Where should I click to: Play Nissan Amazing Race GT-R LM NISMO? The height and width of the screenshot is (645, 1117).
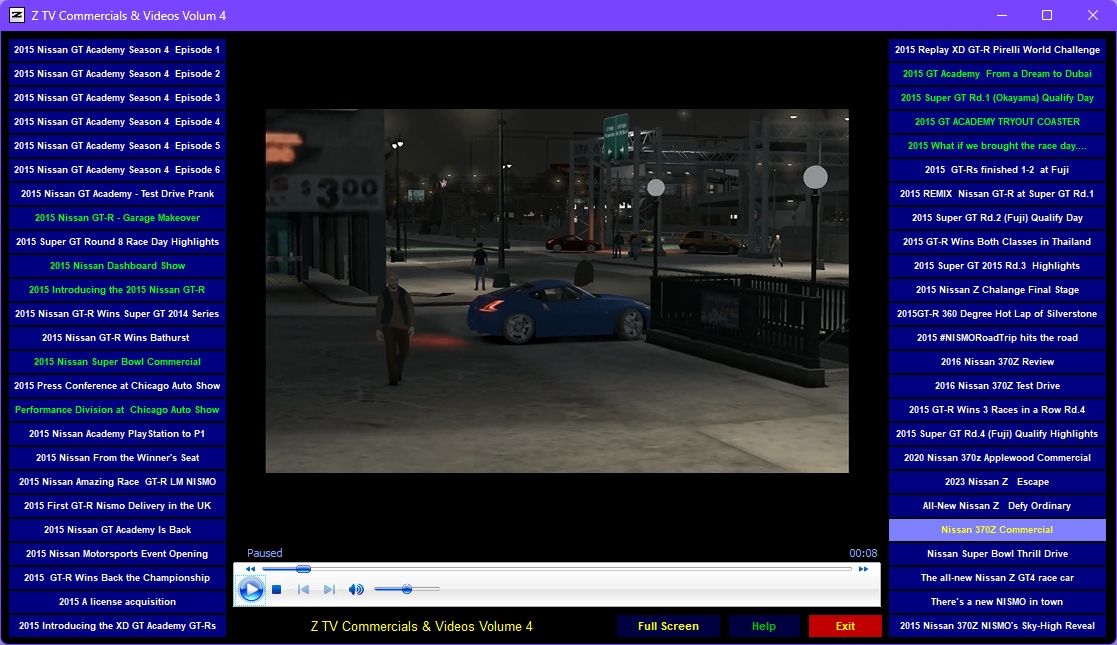point(118,482)
